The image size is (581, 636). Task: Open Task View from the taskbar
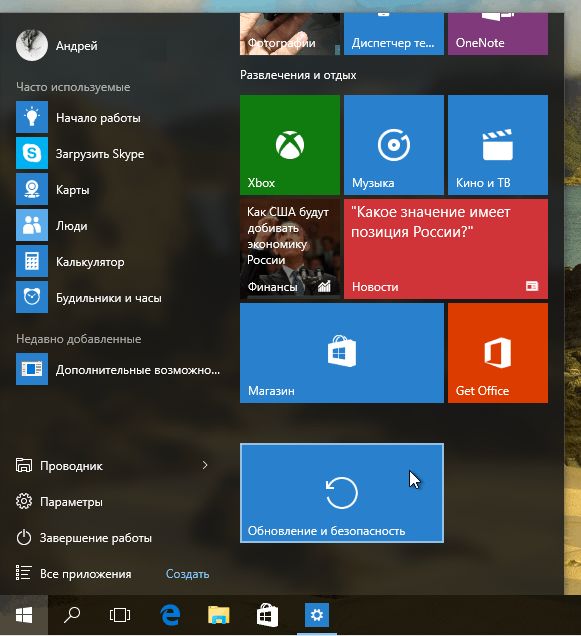point(120,615)
